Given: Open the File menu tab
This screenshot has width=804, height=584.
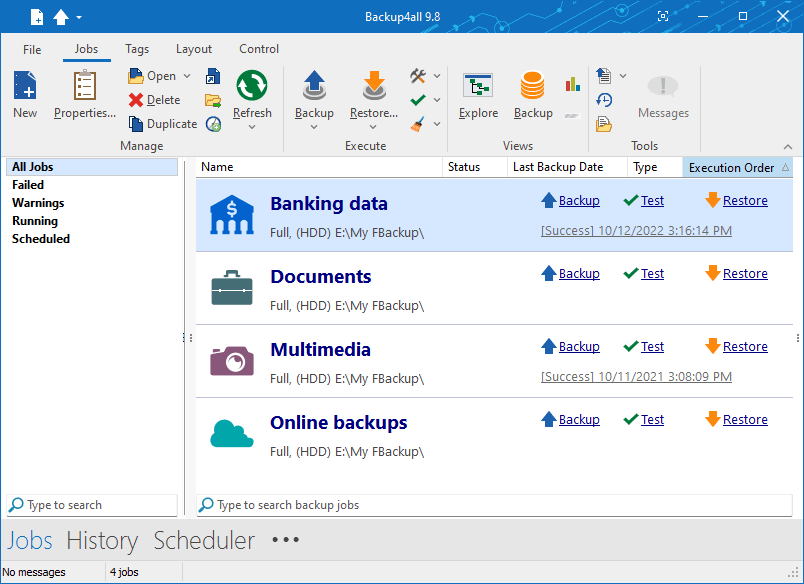Looking at the screenshot, I should pyautogui.click(x=32, y=50).
